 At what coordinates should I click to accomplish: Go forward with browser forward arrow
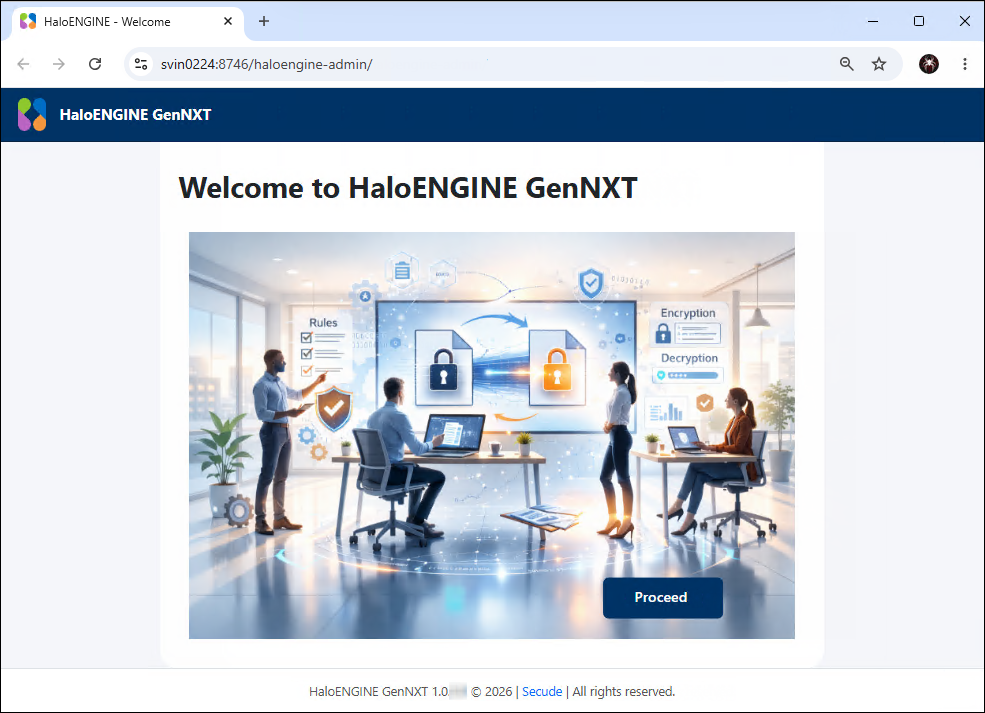click(59, 64)
